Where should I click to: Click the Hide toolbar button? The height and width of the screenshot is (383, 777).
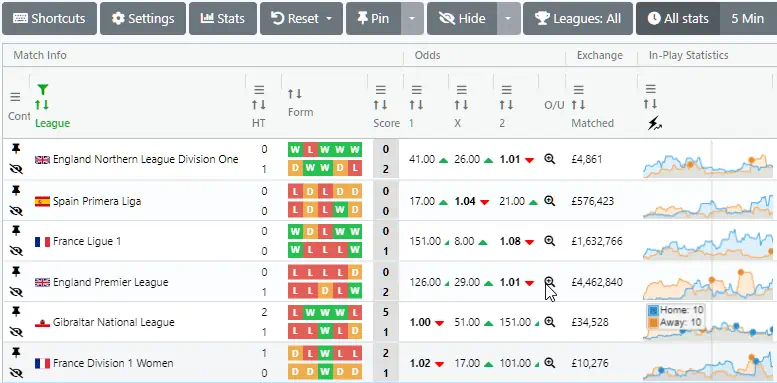pos(462,19)
